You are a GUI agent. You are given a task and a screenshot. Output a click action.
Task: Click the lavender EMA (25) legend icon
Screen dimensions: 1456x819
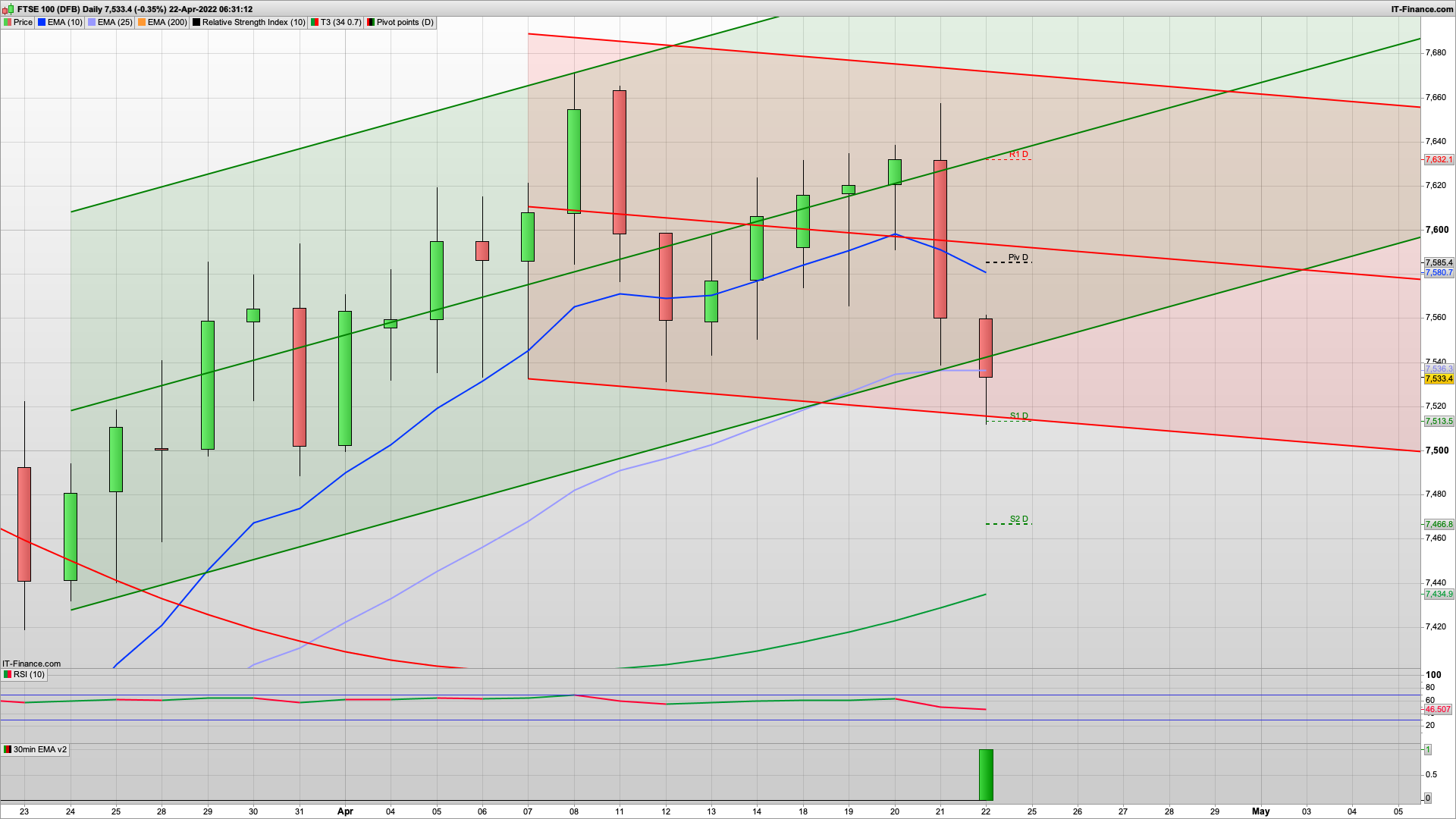[92, 22]
